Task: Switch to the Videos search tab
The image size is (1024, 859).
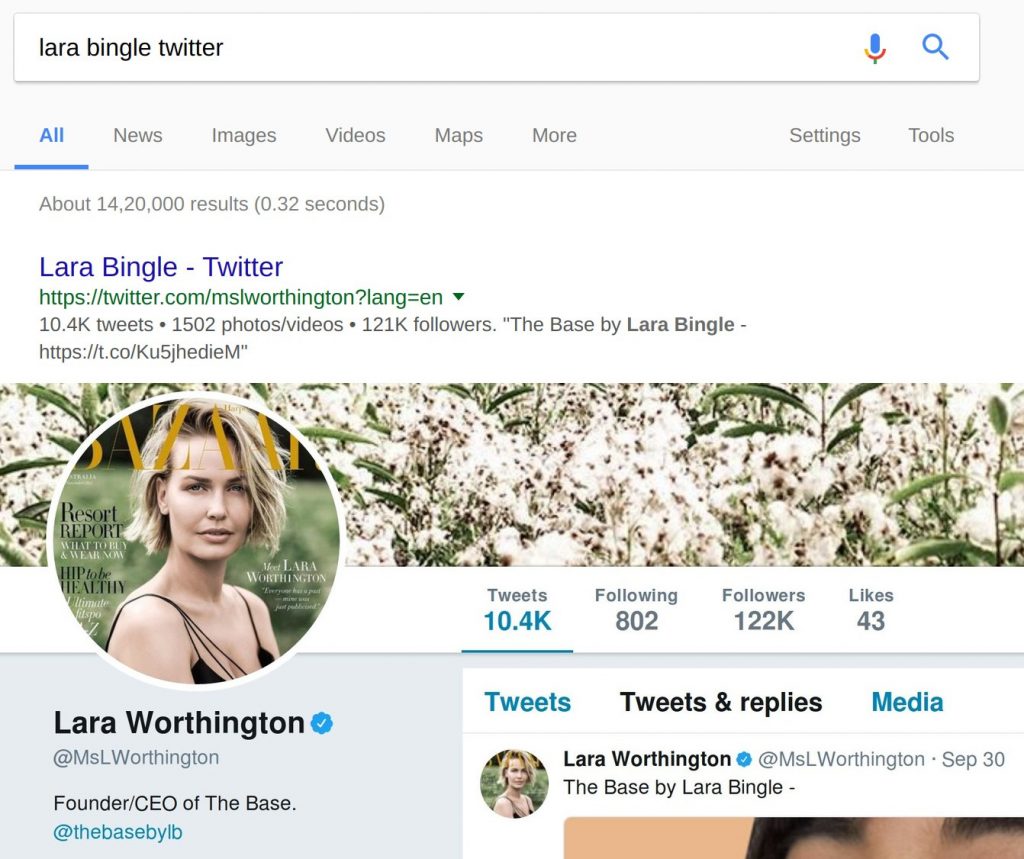Action: click(355, 135)
